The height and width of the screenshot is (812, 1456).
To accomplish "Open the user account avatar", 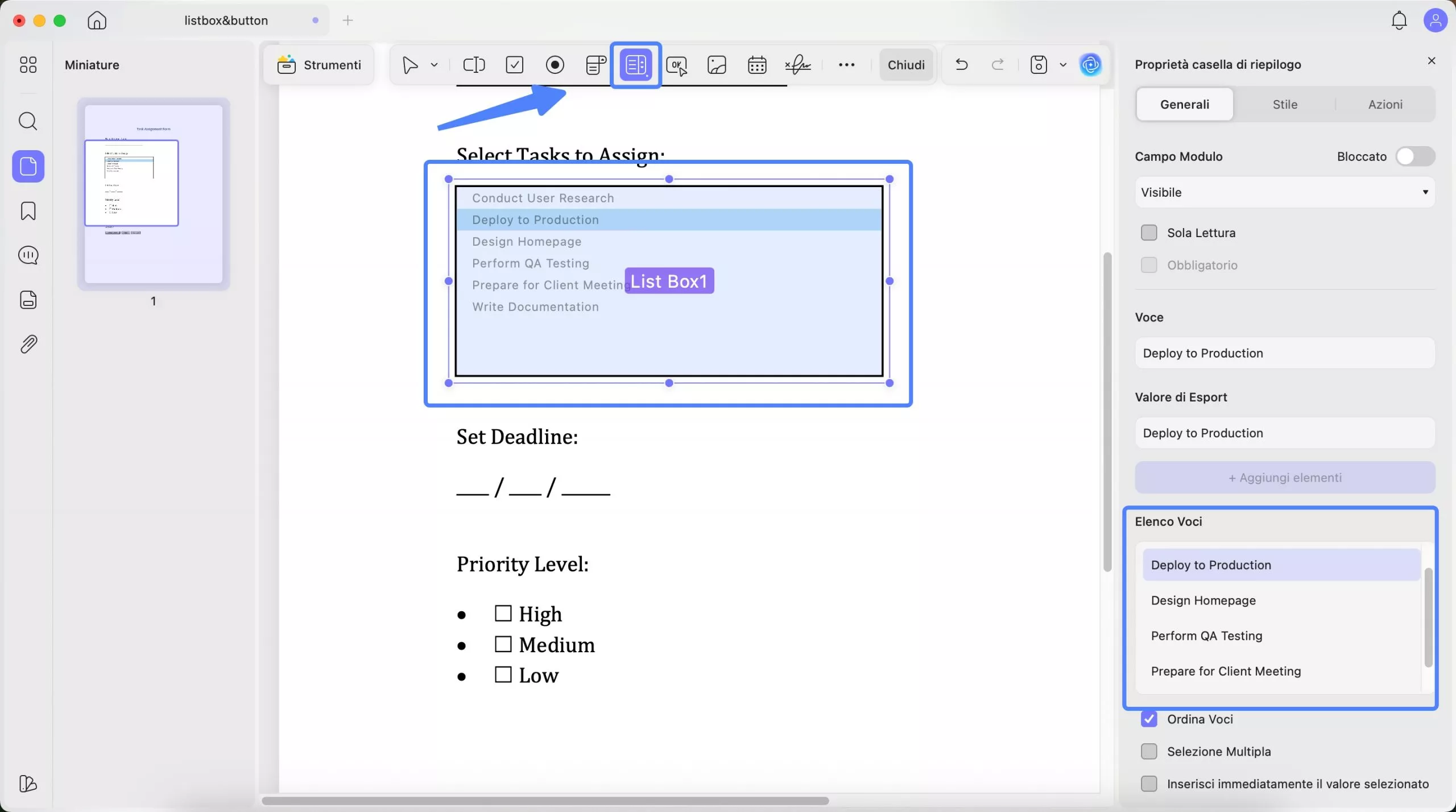I will click(x=1435, y=20).
